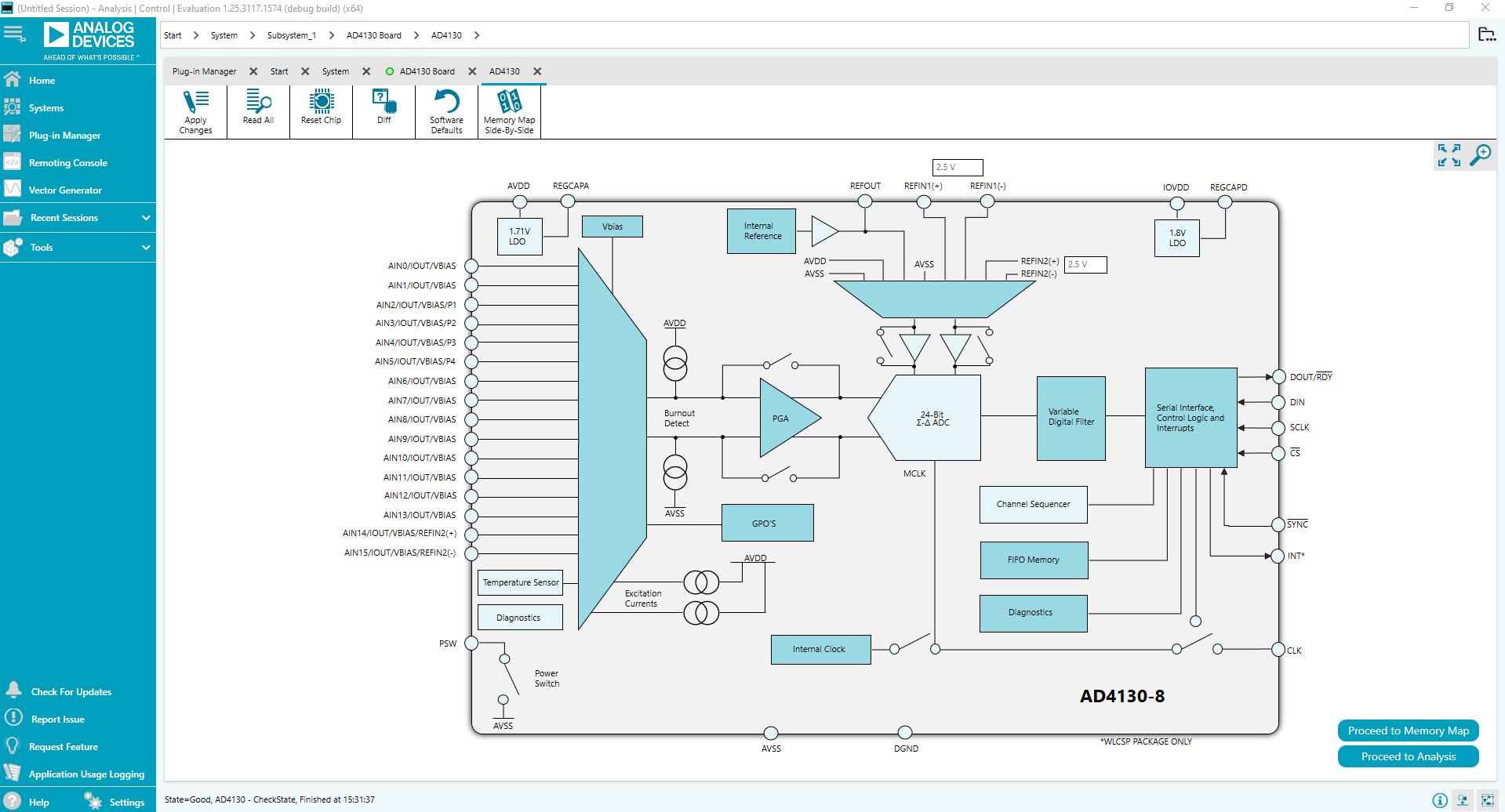Screen dimensions: 1505x812
Task: Close the Start tab
Action: tap(305, 71)
